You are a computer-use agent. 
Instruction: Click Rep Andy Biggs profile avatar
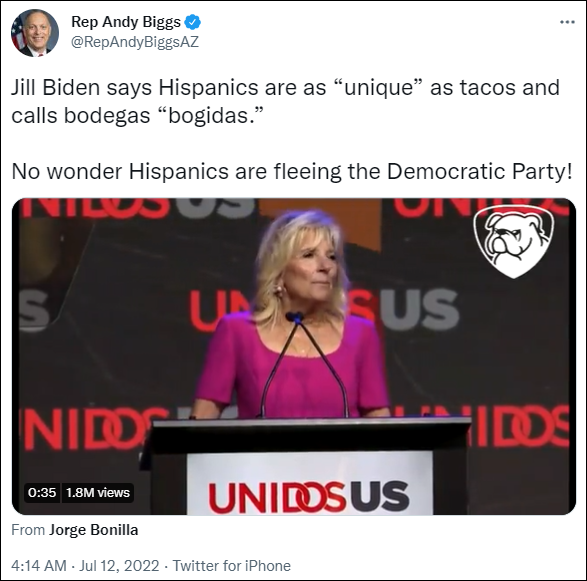point(35,33)
